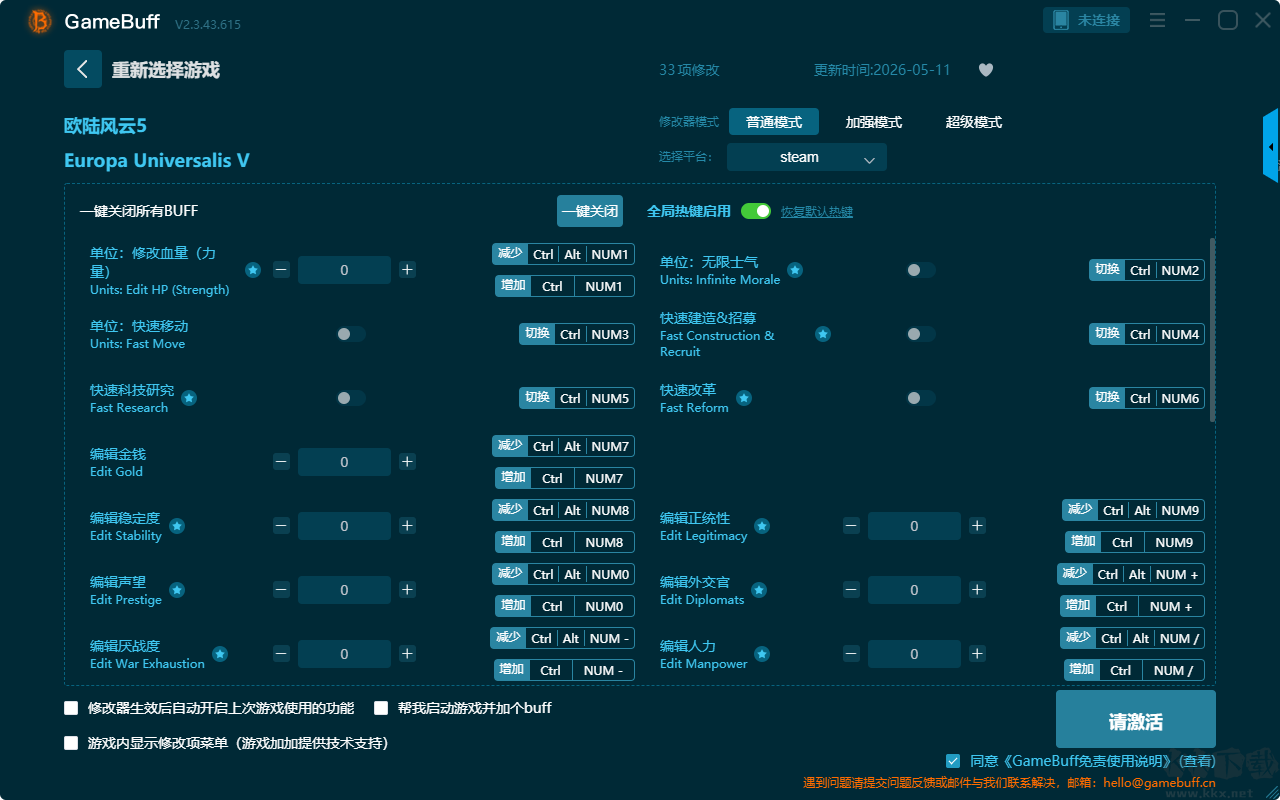Click the star beside Edit Legitimacy
Screen dimensions: 1280x800
click(762, 526)
